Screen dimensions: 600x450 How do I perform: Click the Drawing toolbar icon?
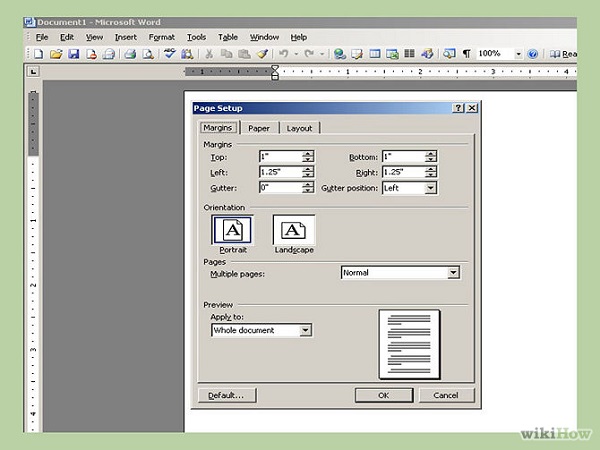tap(427, 54)
